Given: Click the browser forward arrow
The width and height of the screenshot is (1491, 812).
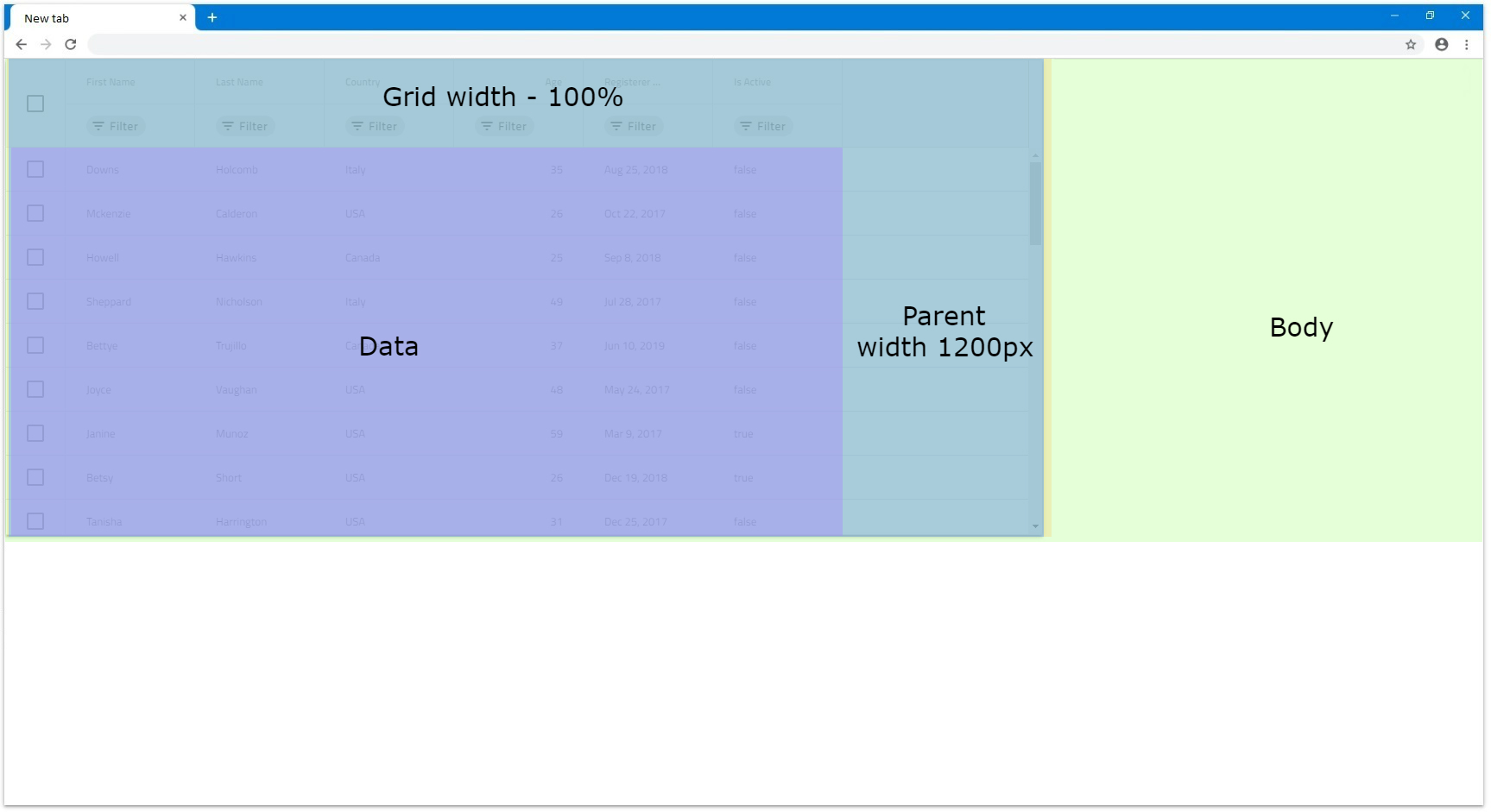Looking at the screenshot, I should 47,45.
